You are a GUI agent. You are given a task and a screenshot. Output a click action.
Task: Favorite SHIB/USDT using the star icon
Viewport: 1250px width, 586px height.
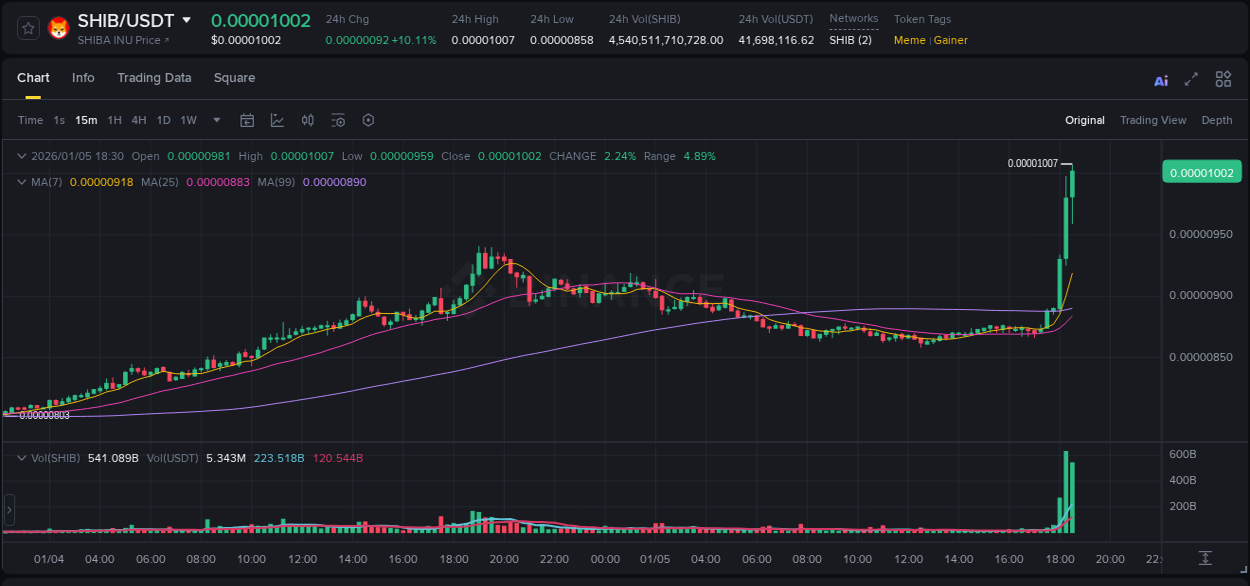pos(27,28)
